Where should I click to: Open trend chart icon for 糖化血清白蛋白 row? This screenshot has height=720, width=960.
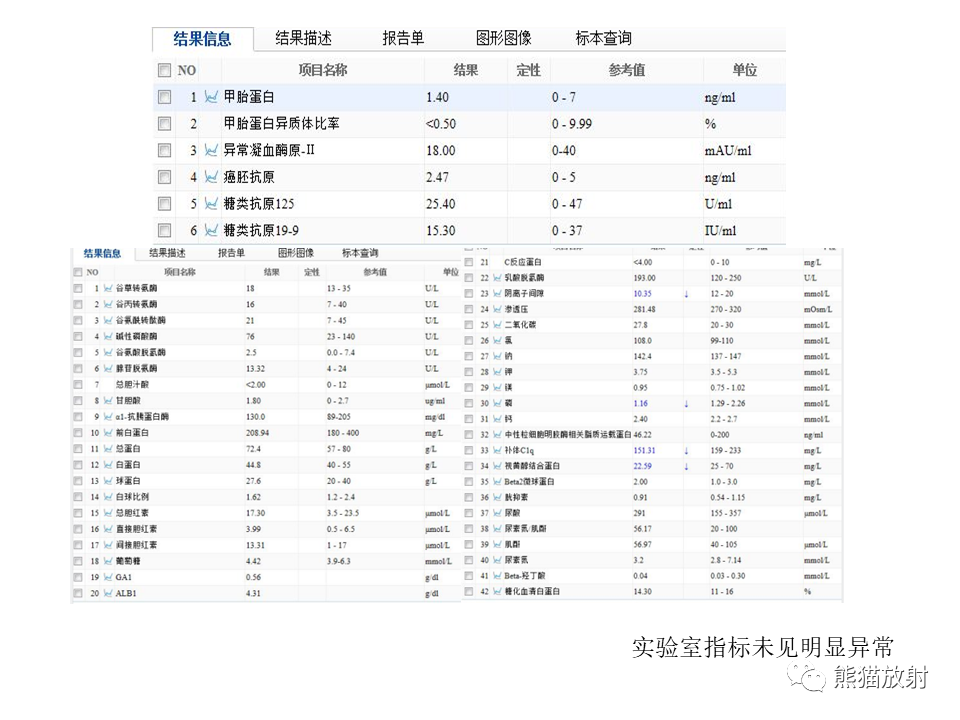coord(497,591)
